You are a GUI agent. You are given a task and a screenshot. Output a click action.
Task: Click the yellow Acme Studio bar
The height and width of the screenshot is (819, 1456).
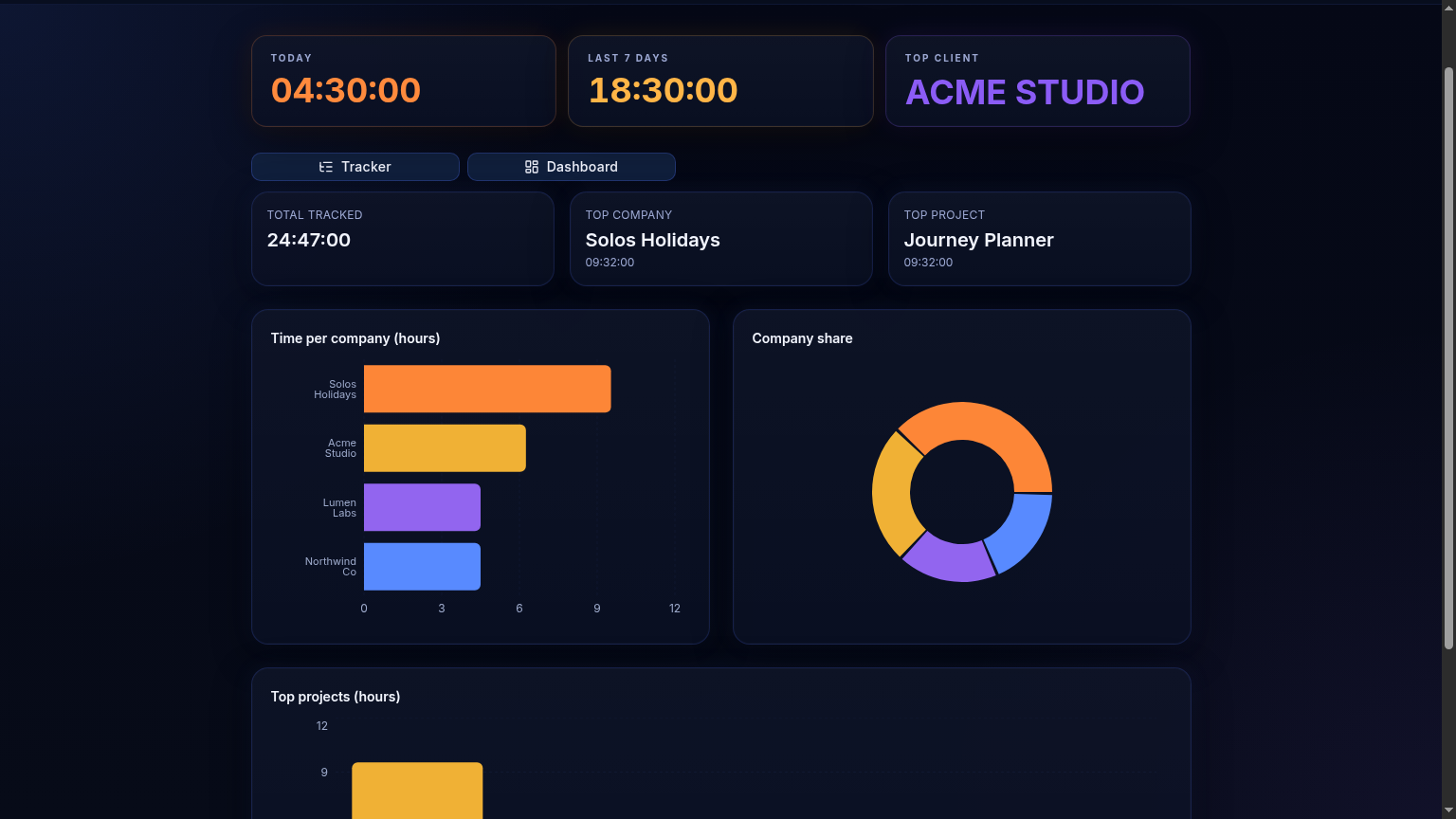point(445,447)
